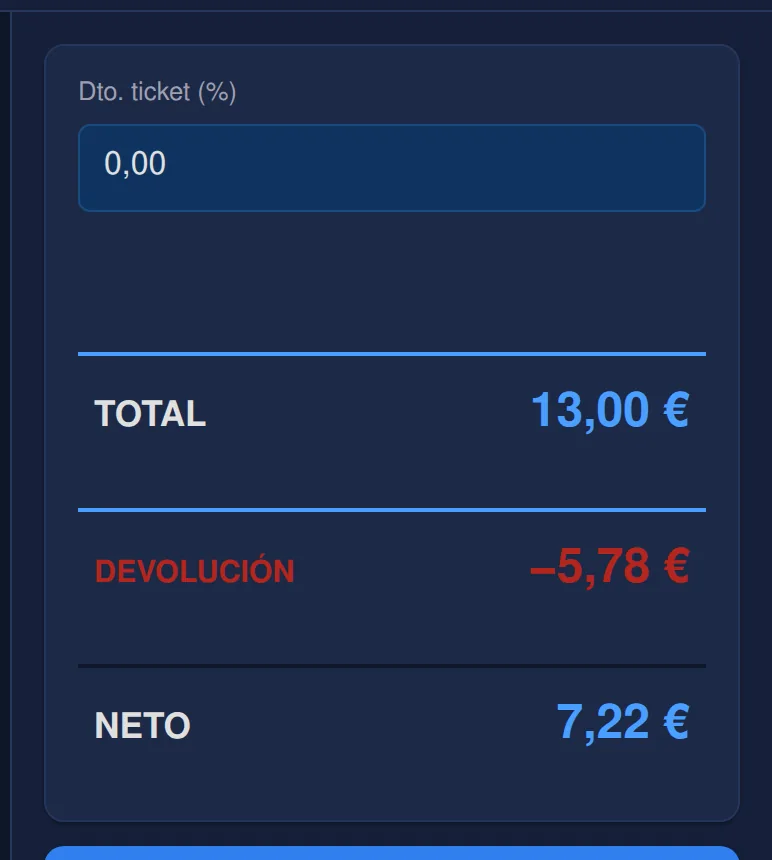772x860 pixels.
Task: Click the blue button below the summary card
Action: click(391, 853)
